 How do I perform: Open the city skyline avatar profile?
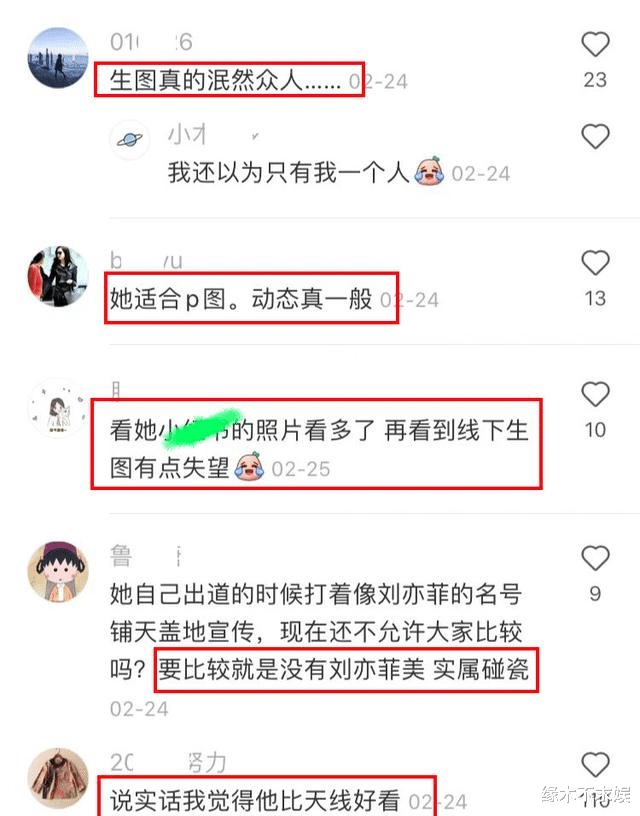(58, 58)
